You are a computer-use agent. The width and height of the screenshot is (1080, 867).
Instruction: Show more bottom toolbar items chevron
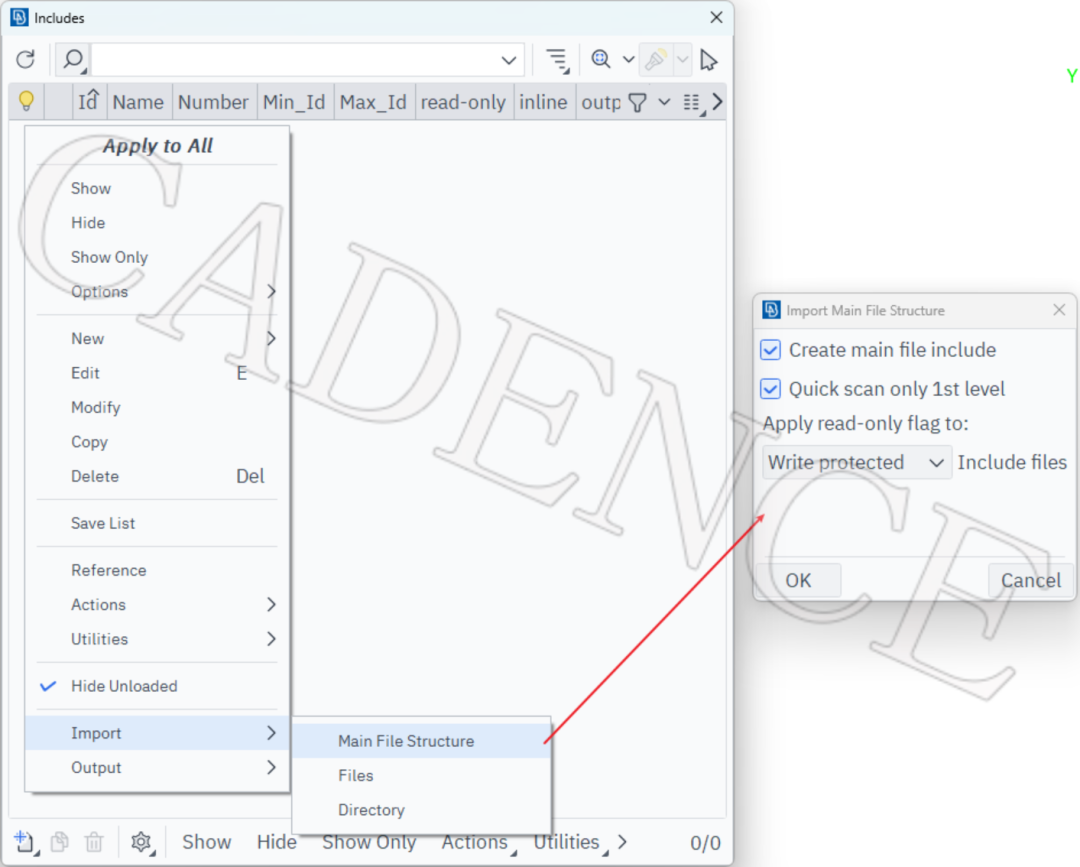tap(623, 842)
